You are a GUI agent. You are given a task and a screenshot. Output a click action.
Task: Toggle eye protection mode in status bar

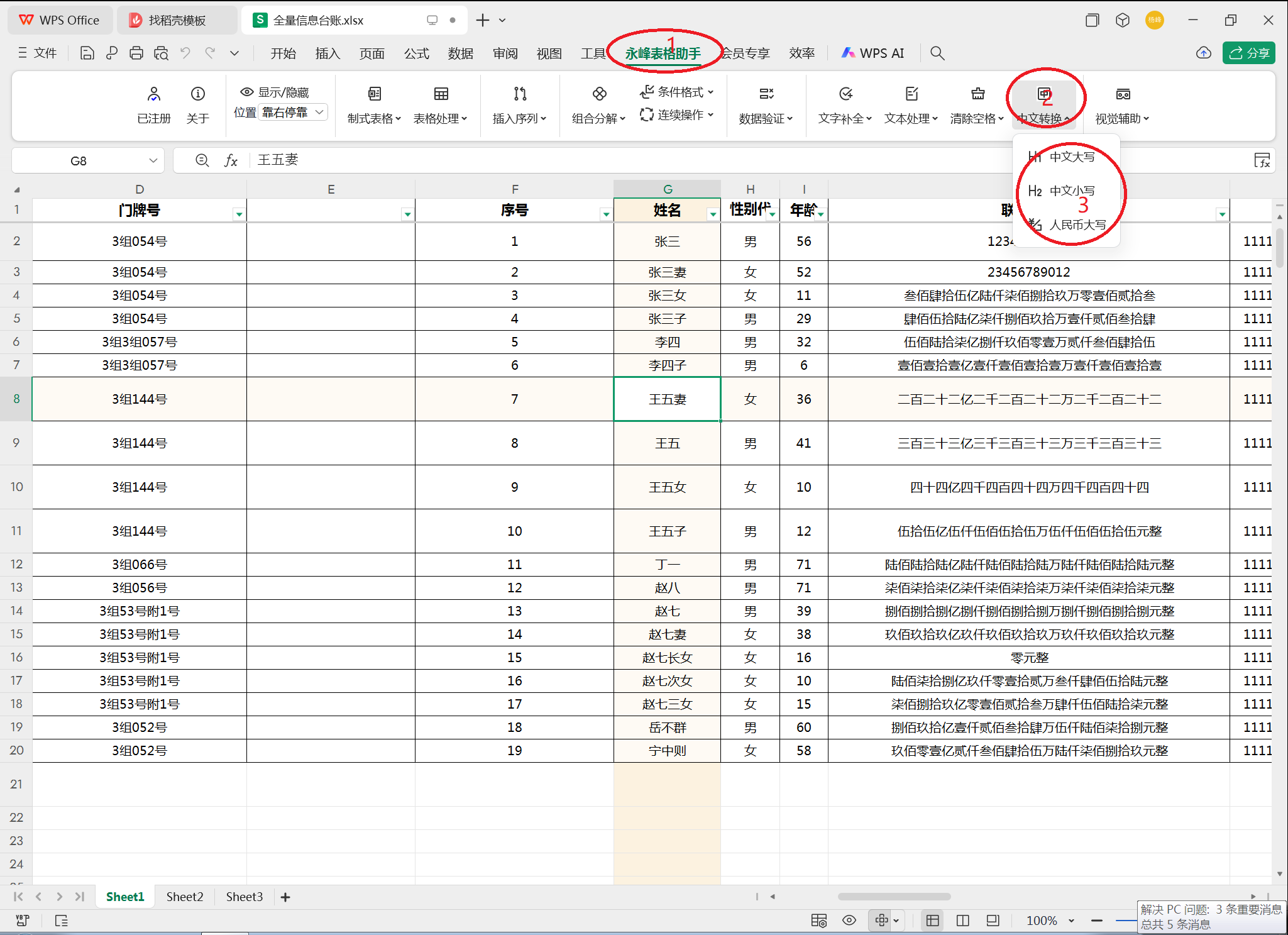849,921
